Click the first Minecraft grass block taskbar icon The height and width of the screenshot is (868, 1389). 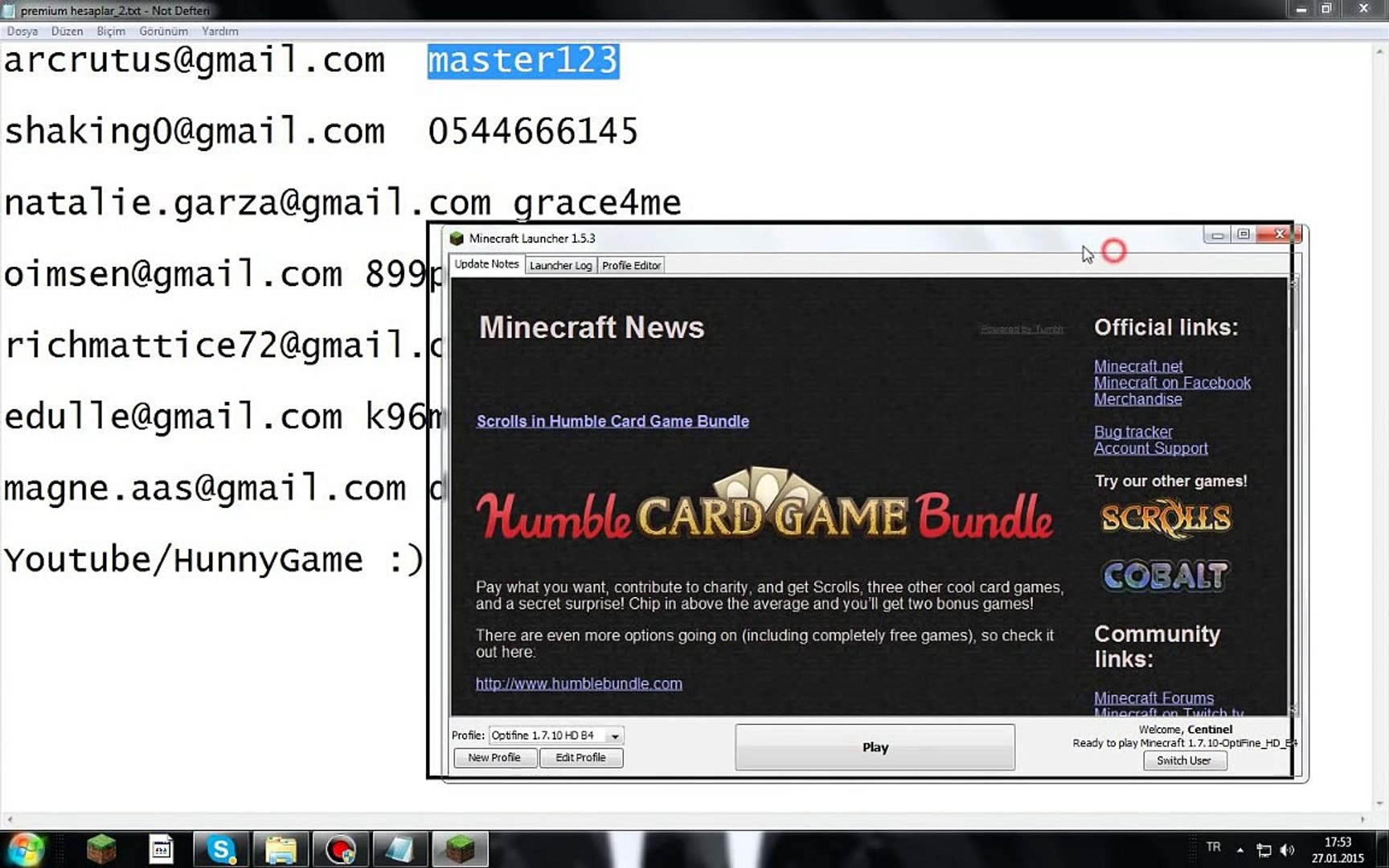pos(101,850)
